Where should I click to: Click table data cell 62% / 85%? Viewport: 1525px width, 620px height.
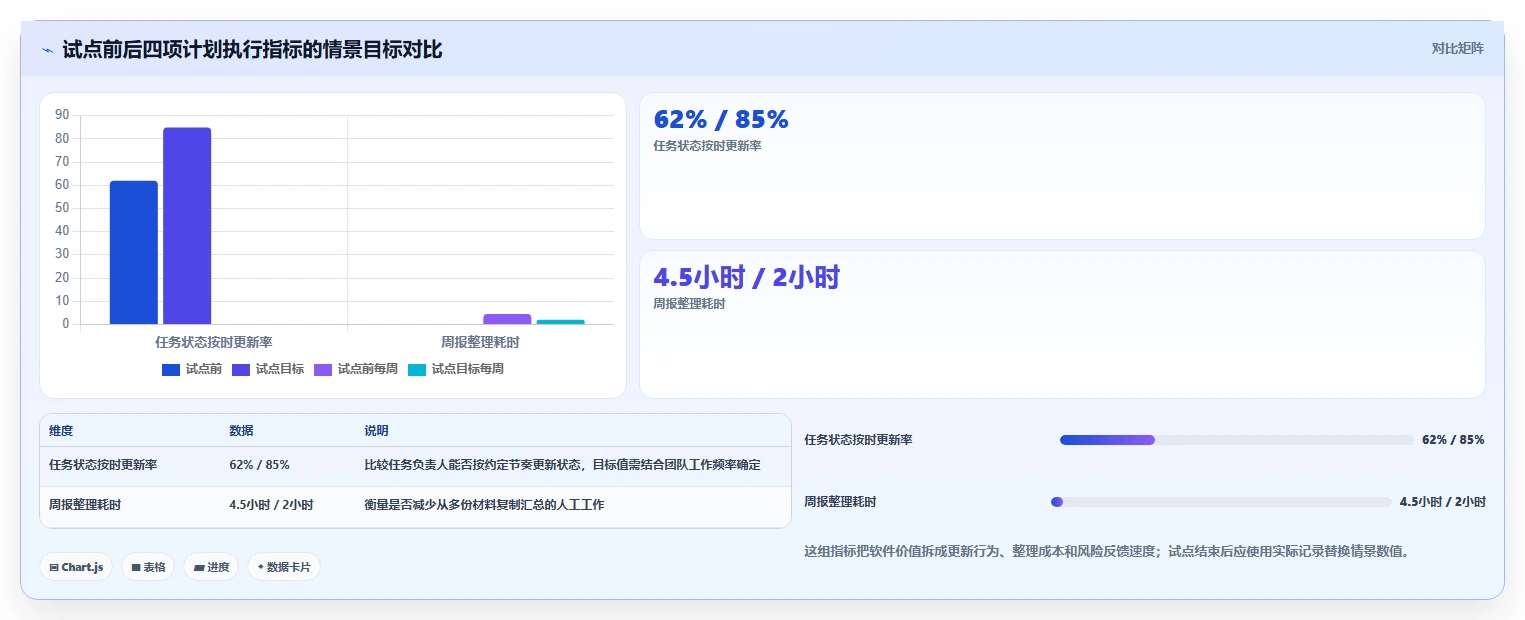click(x=260, y=465)
